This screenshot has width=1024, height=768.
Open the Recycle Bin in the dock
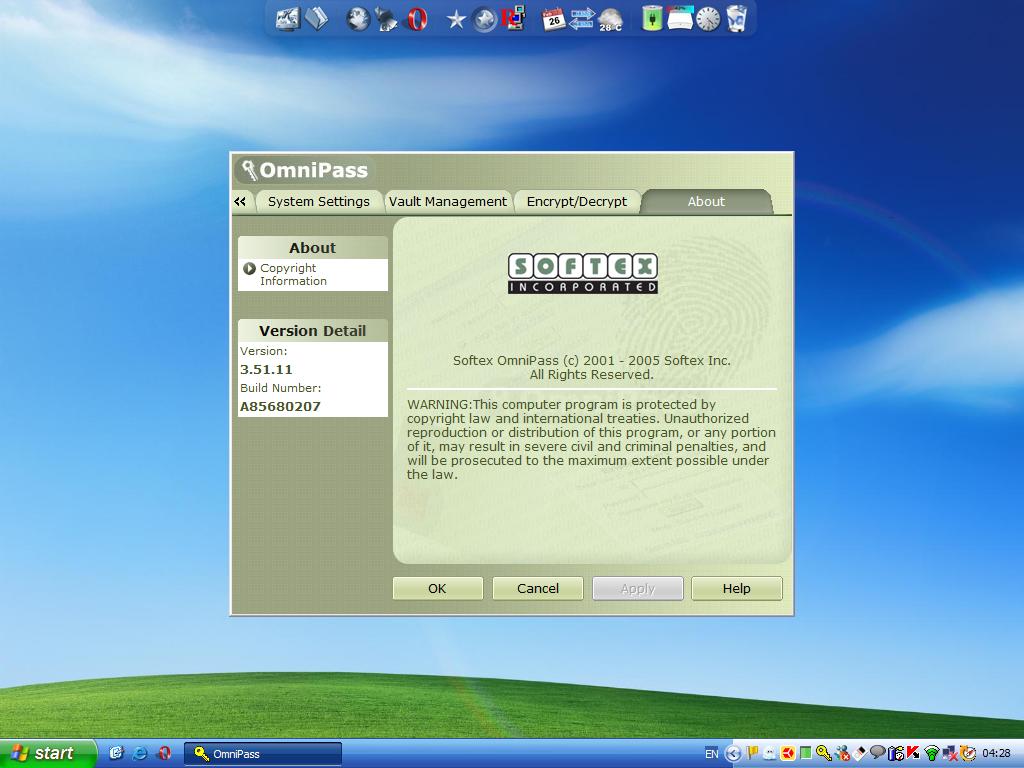pos(737,19)
